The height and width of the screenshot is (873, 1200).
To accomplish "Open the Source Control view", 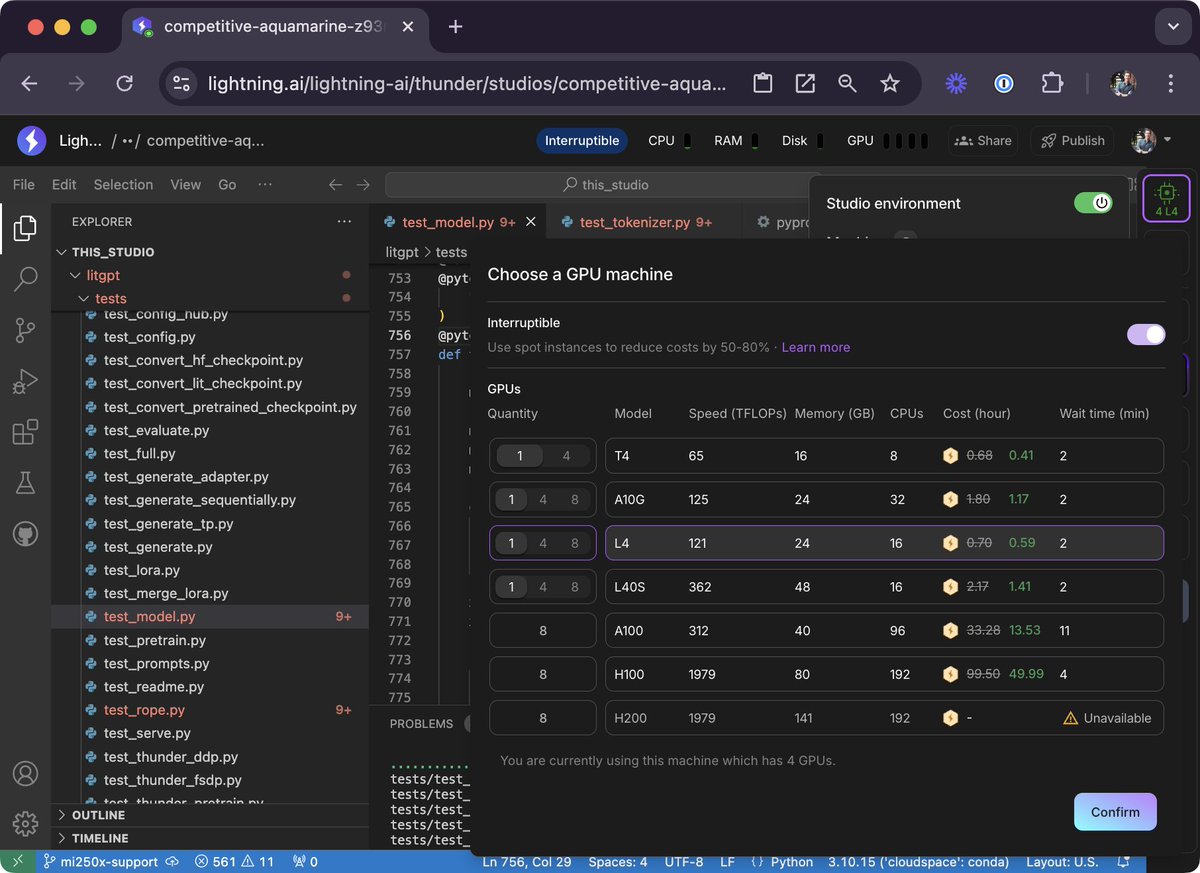I will pyautogui.click(x=25, y=330).
